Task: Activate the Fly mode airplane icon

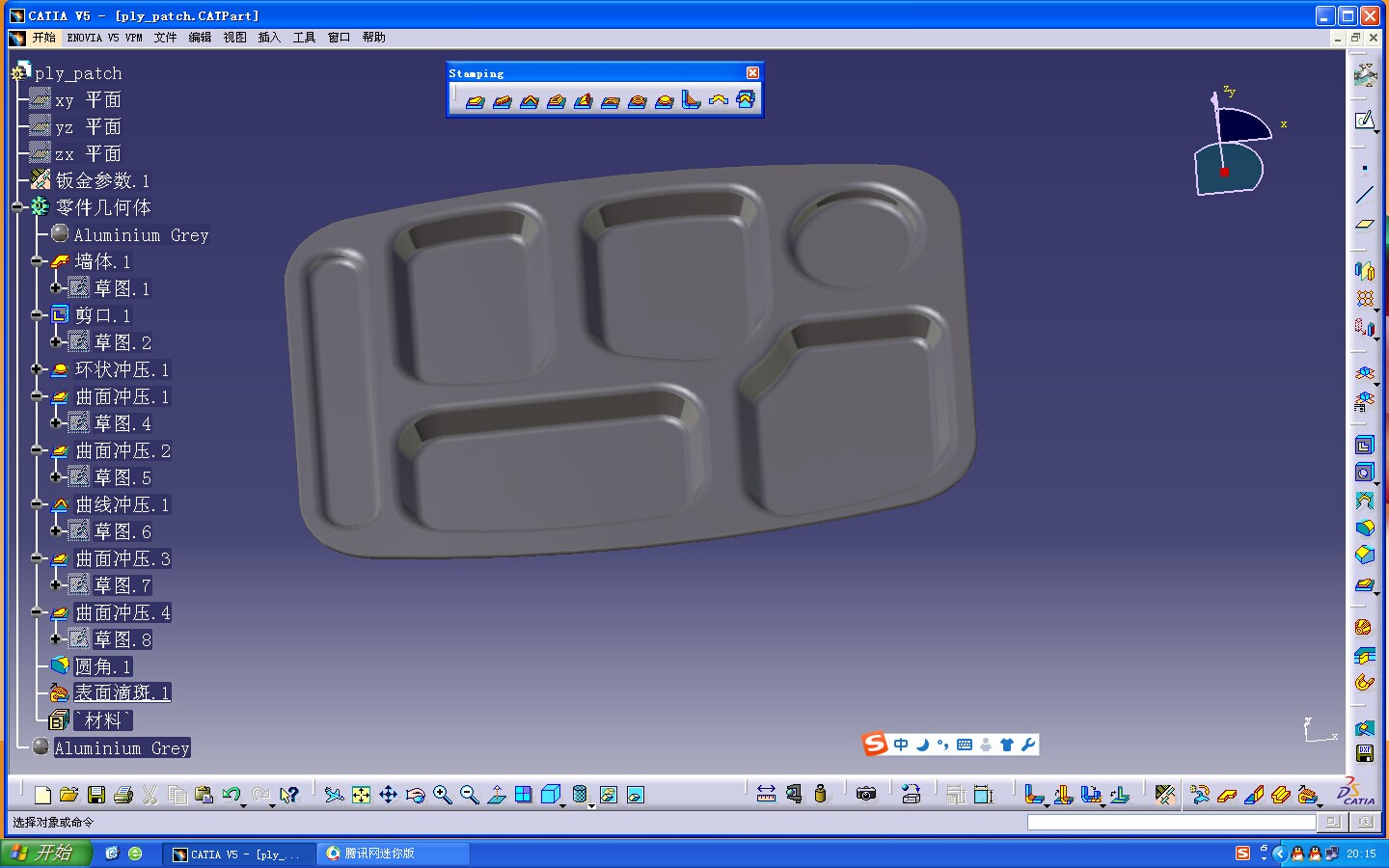Action: coord(334,795)
